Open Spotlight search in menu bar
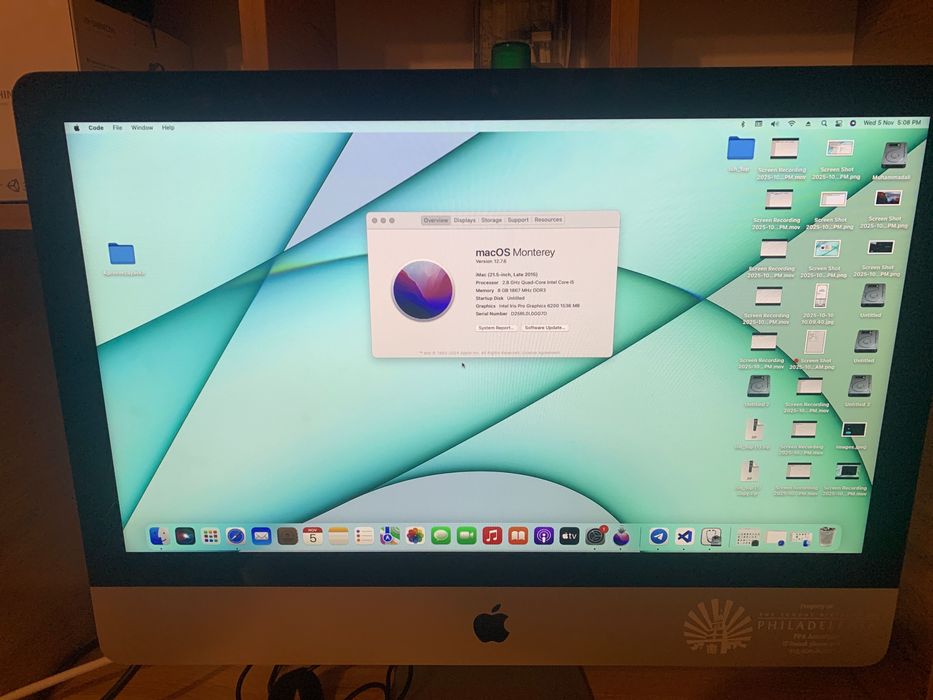Image resolution: width=933 pixels, height=700 pixels. tap(824, 124)
